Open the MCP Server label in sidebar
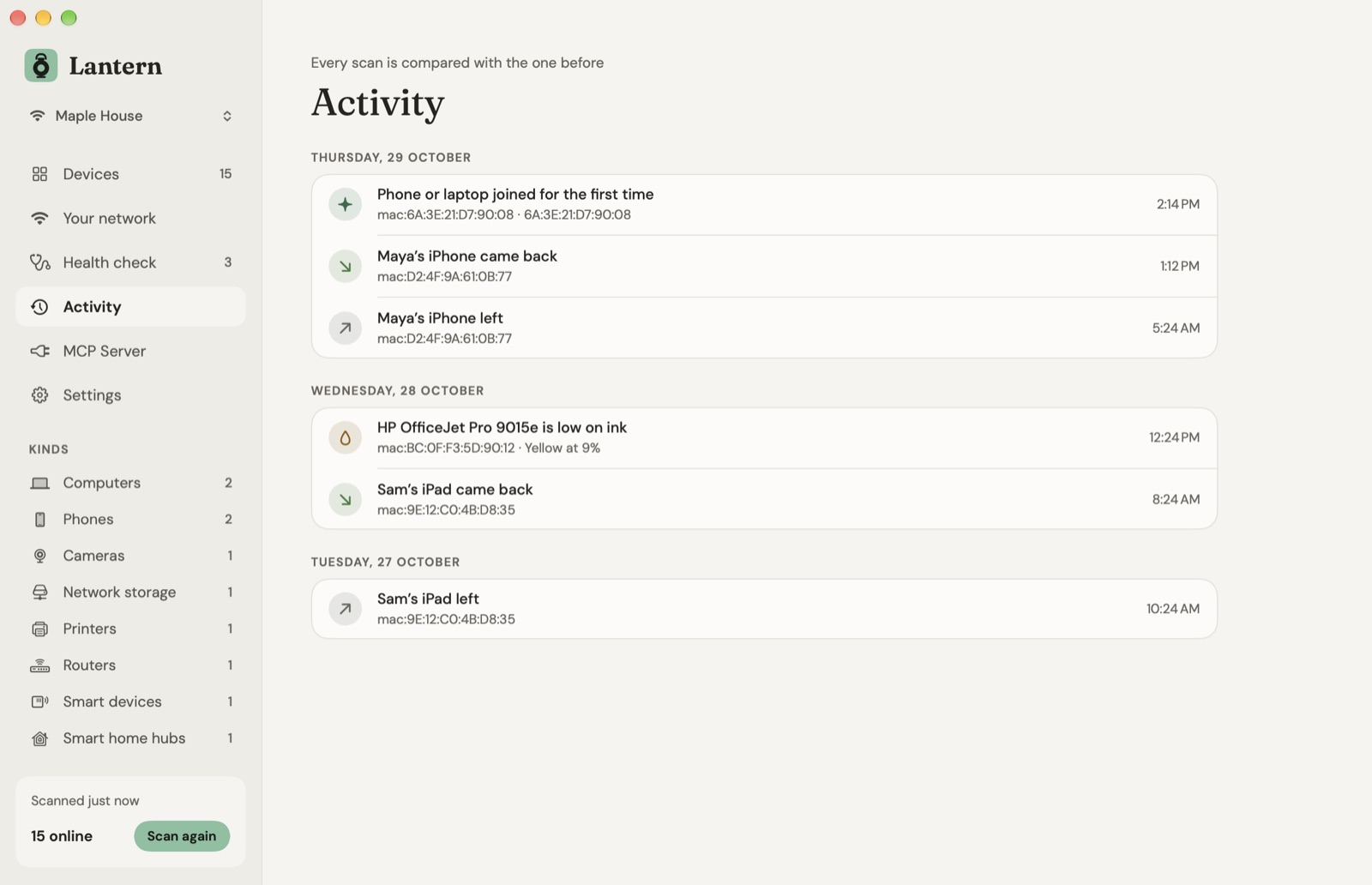The image size is (1372, 885). [x=105, y=351]
